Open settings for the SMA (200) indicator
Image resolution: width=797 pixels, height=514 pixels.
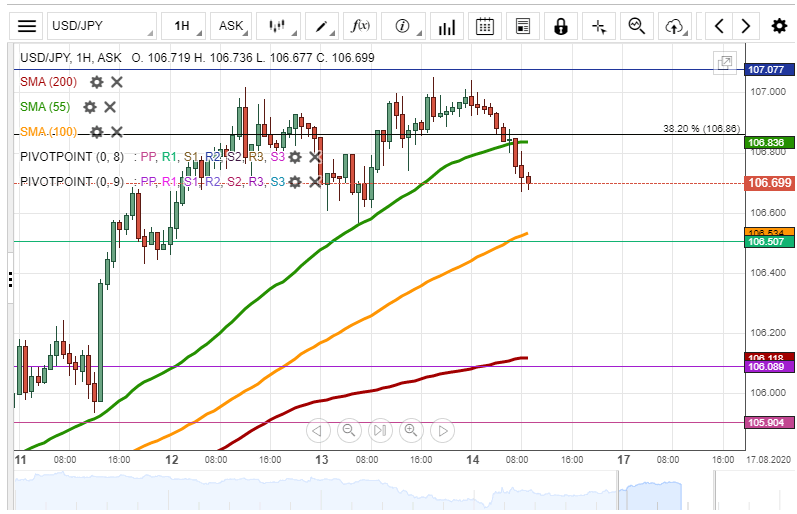pyautogui.click(x=96, y=82)
